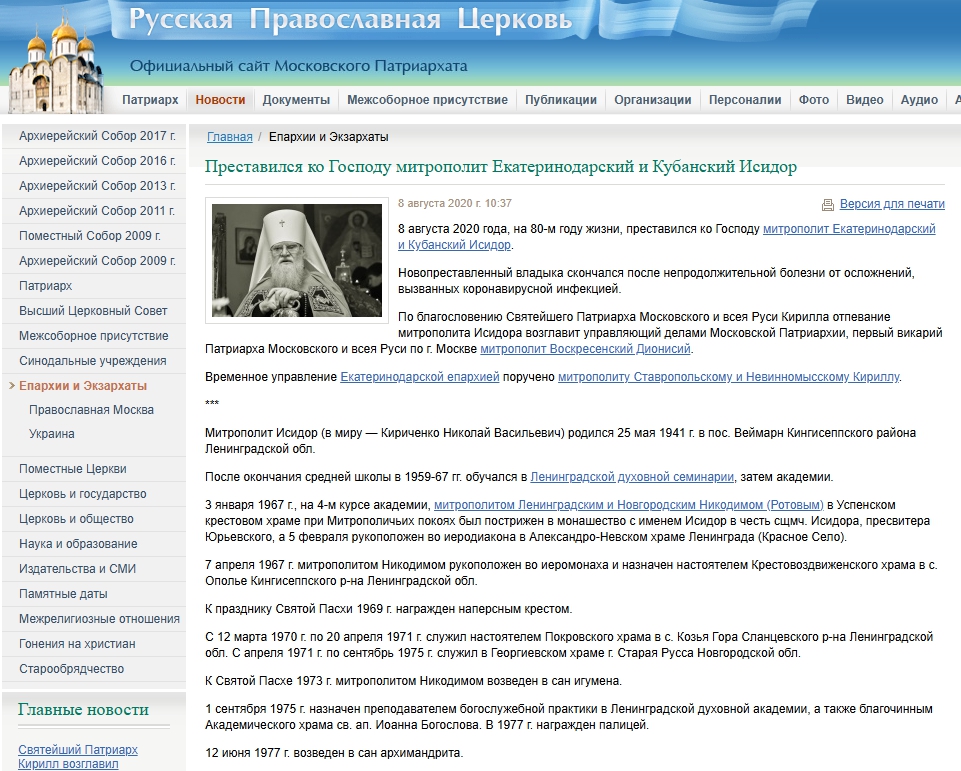Open Архиерейский Собор 2011 г. in the sidebar
Image resolution: width=961 pixels, height=771 pixels.
97,211
